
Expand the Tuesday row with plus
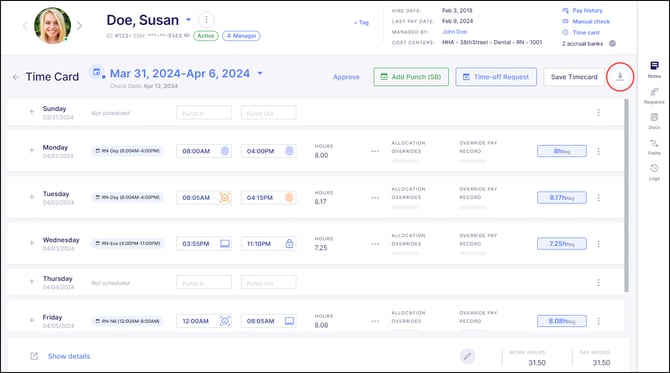[32, 197]
